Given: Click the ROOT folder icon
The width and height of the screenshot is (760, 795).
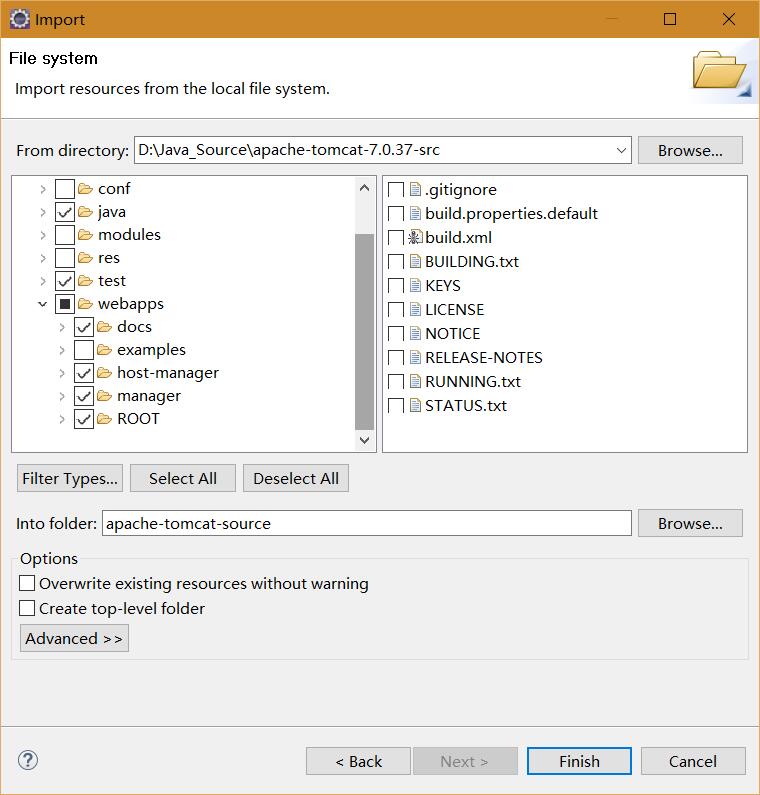Looking at the screenshot, I should coord(104,419).
